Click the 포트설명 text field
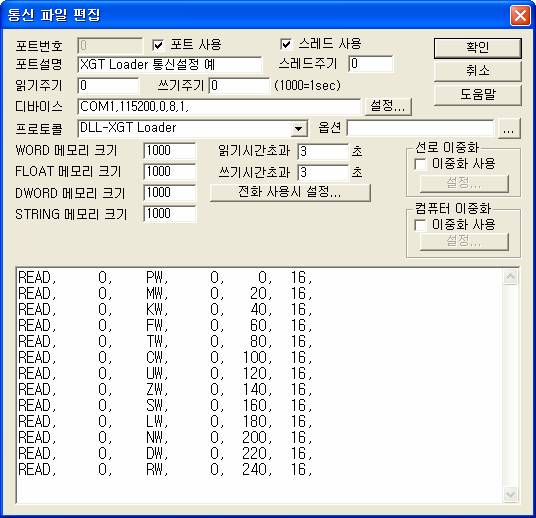 (170, 65)
